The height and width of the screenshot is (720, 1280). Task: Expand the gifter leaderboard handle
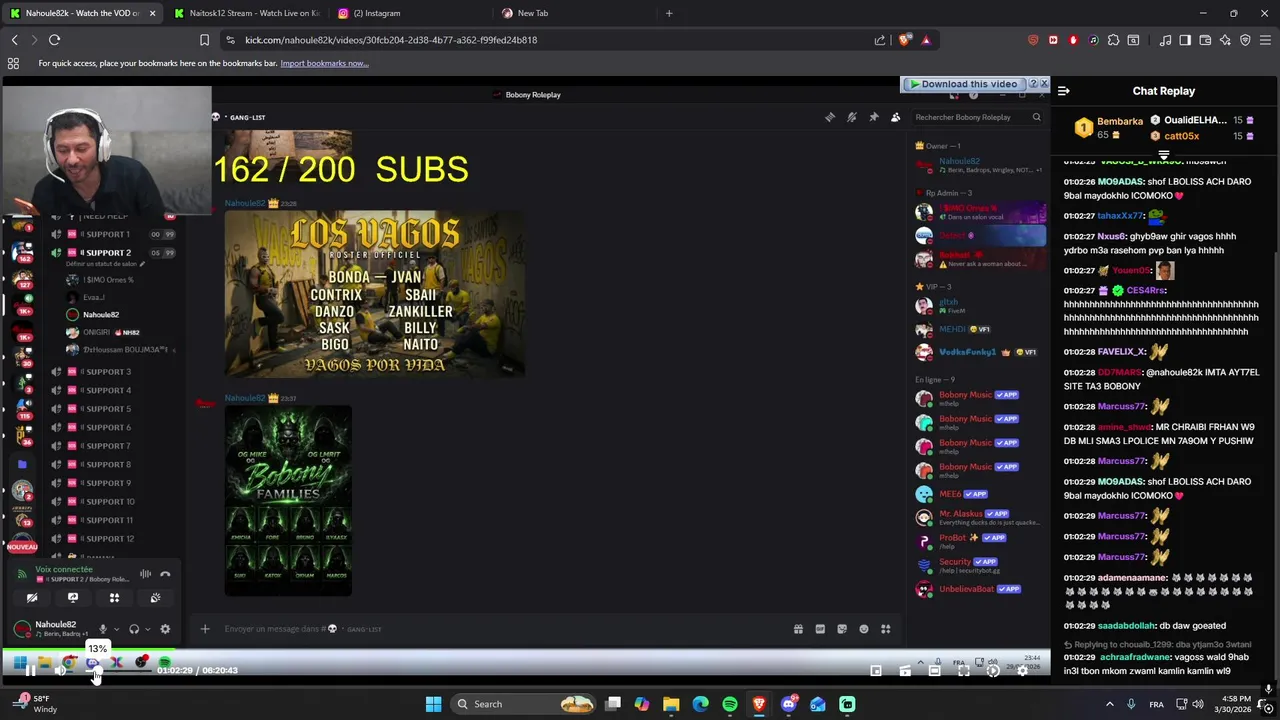[x=1164, y=155]
